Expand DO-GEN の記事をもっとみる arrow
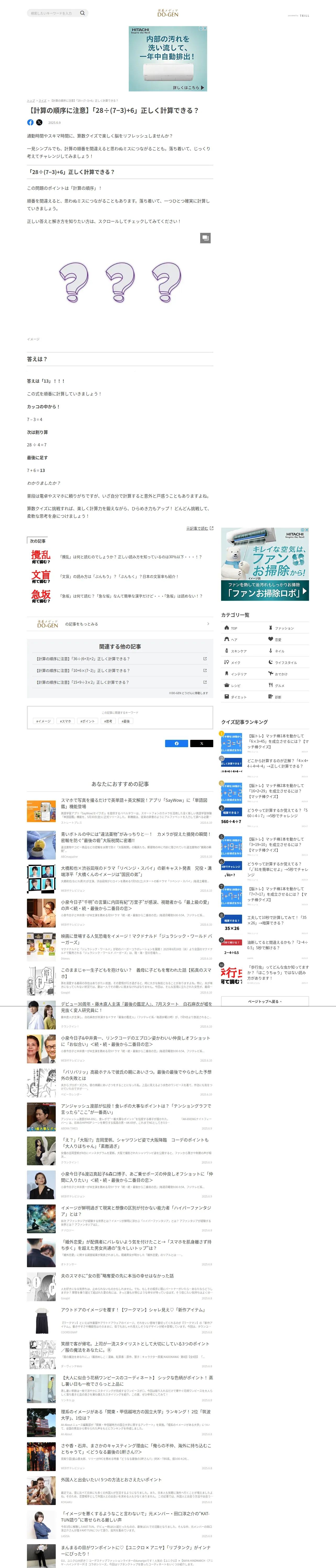 click(x=208, y=624)
